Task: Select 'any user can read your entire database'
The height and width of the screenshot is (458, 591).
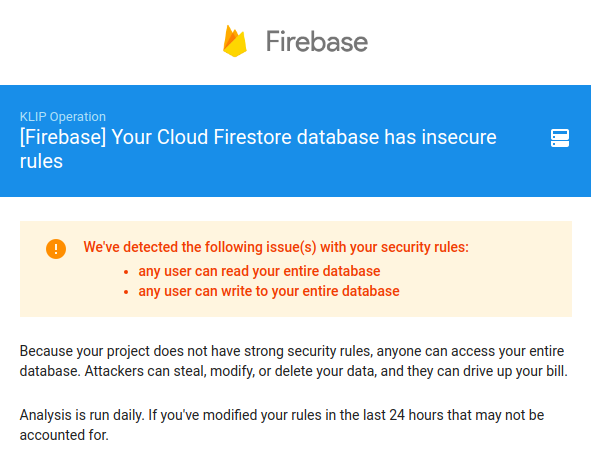Action: click(259, 271)
